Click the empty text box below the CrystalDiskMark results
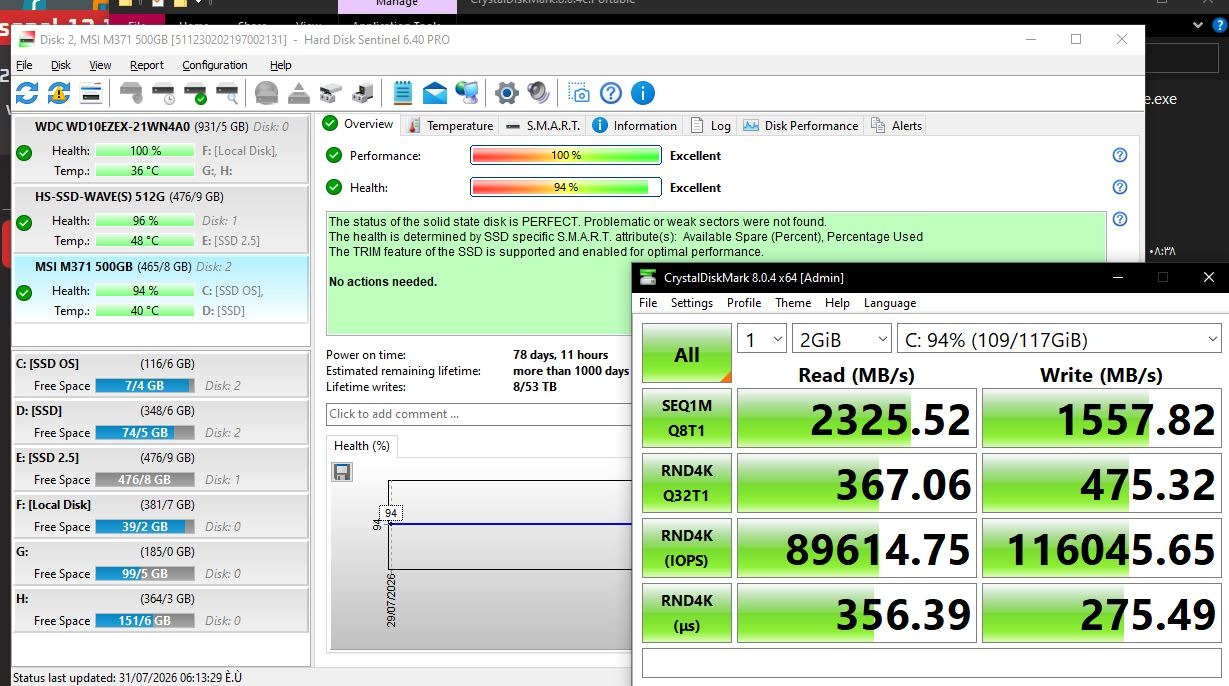Viewport: 1229px width, 686px height. point(931,663)
